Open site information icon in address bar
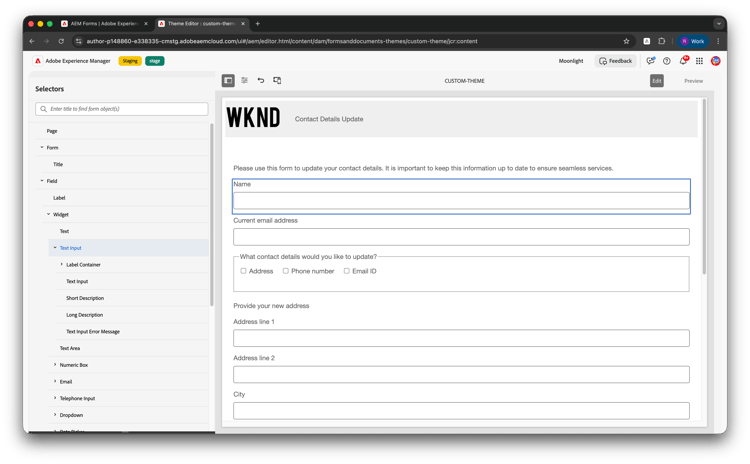The image size is (750, 464). [78, 41]
